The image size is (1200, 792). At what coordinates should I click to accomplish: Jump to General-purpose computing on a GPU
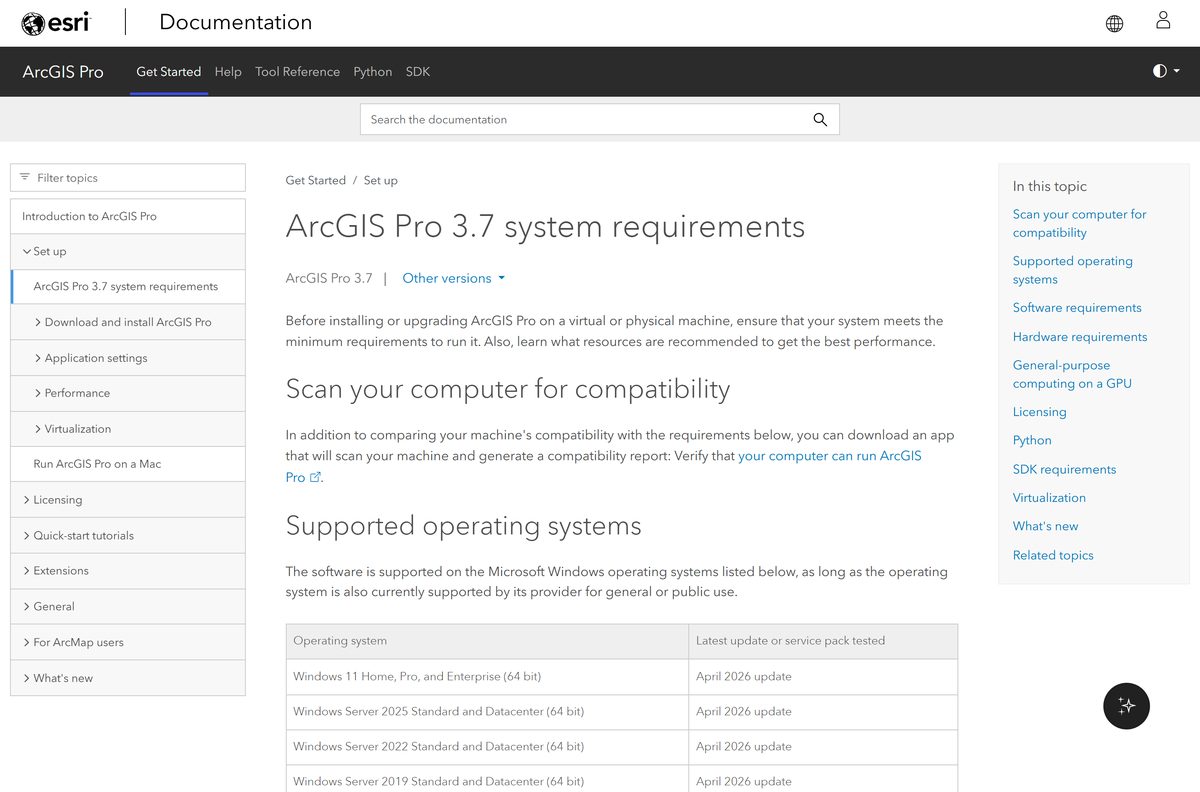(x=1072, y=374)
